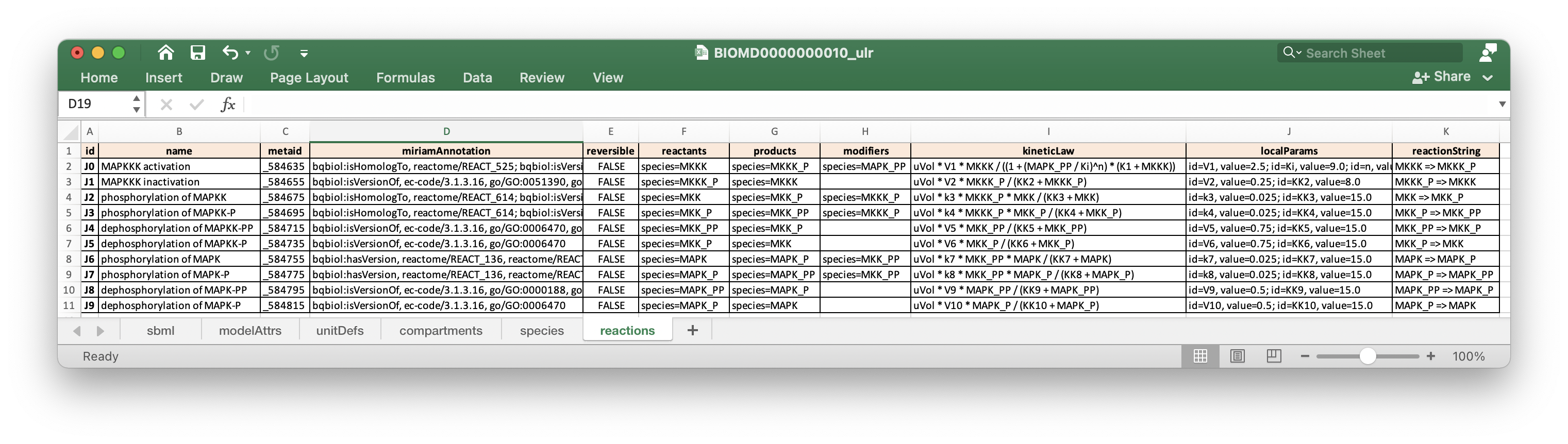This screenshot has width=1568, height=444.
Task: Click the zoom slider handle
Action: click(1367, 356)
